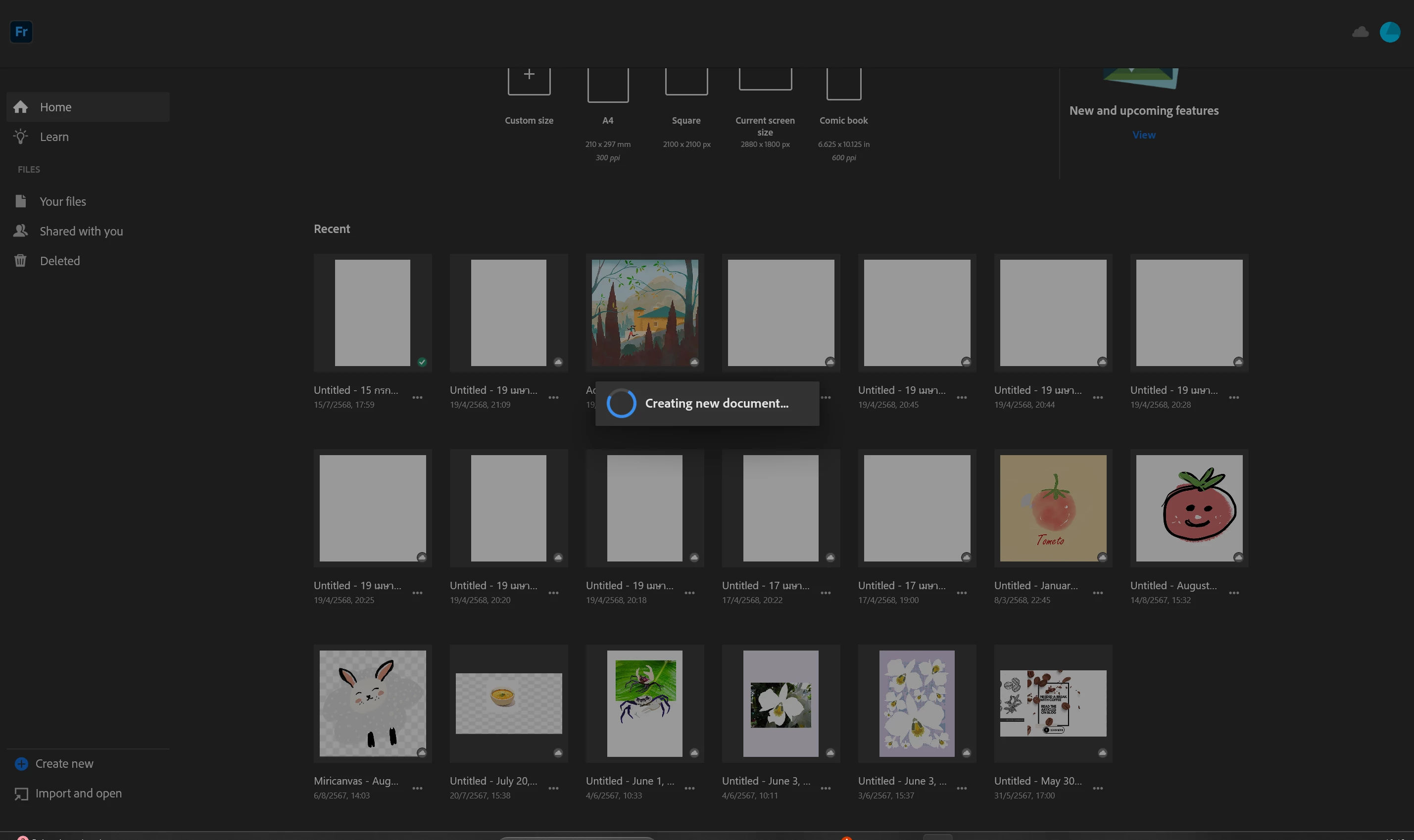Image resolution: width=1414 pixels, height=840 pixels.
Task: Open cloud sync status icon
Action: pos(1360,32)
